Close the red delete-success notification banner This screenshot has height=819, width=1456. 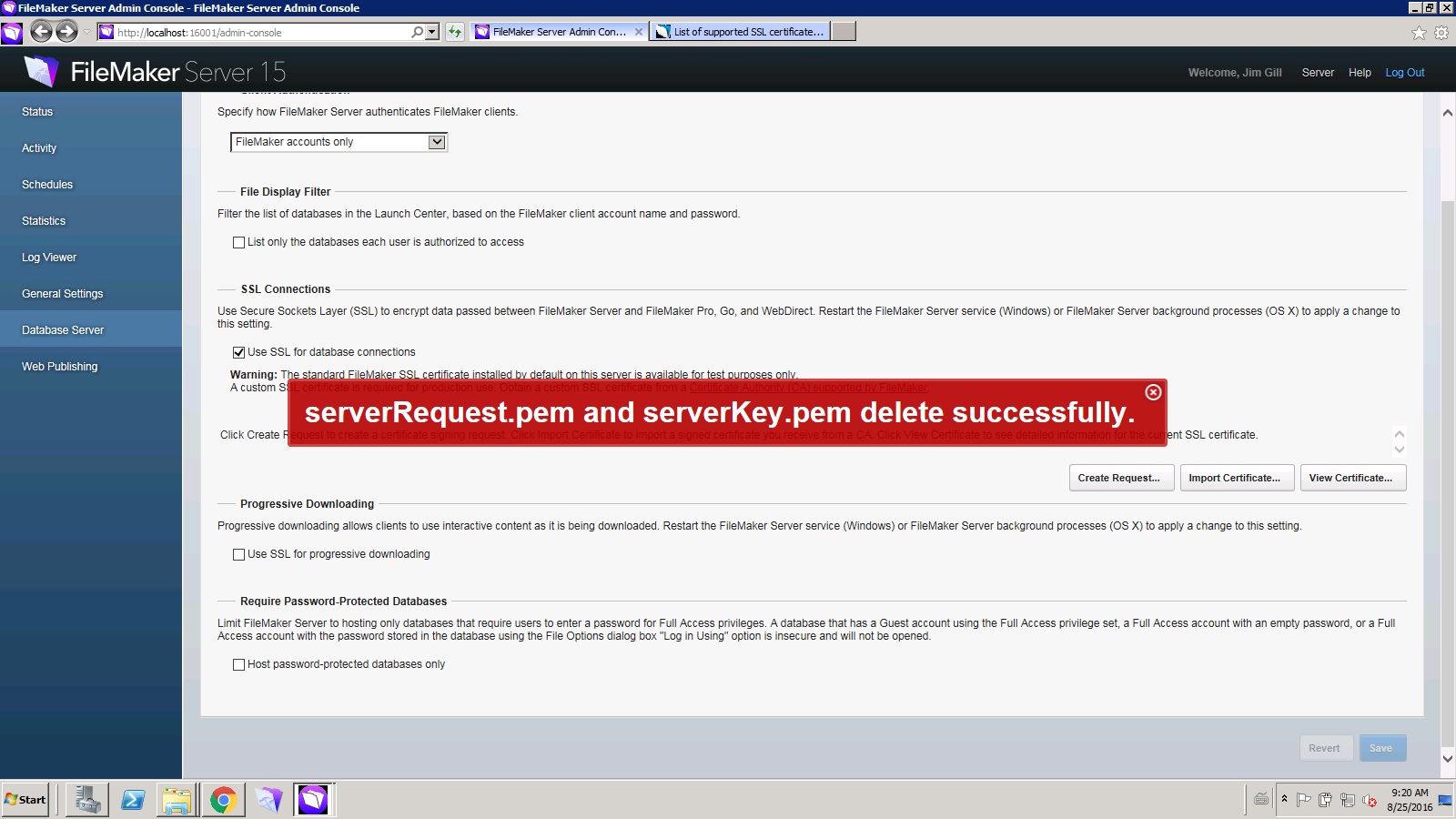[1153, 392]
